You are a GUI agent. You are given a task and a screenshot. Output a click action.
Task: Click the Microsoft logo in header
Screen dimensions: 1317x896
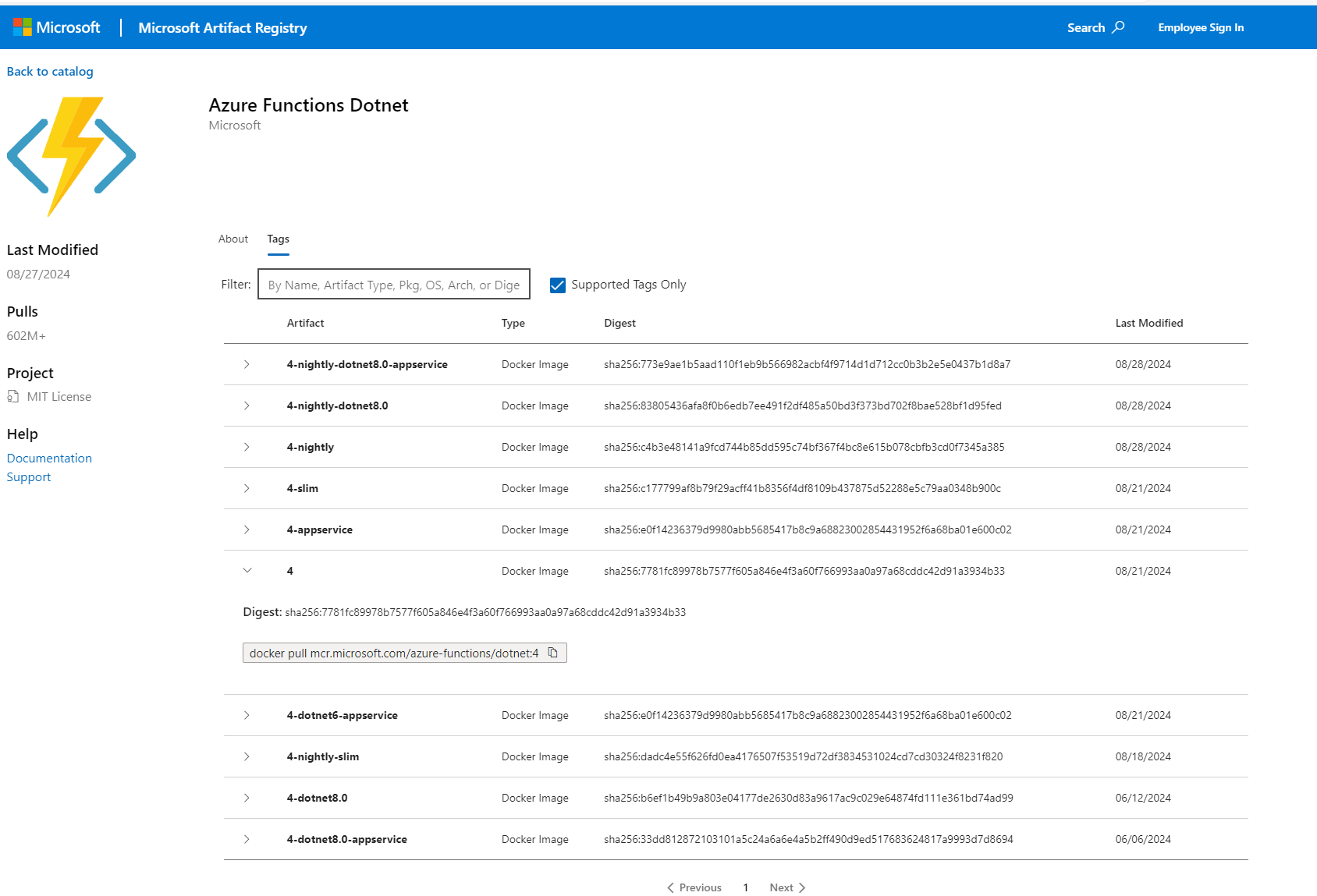coord(57,27)
